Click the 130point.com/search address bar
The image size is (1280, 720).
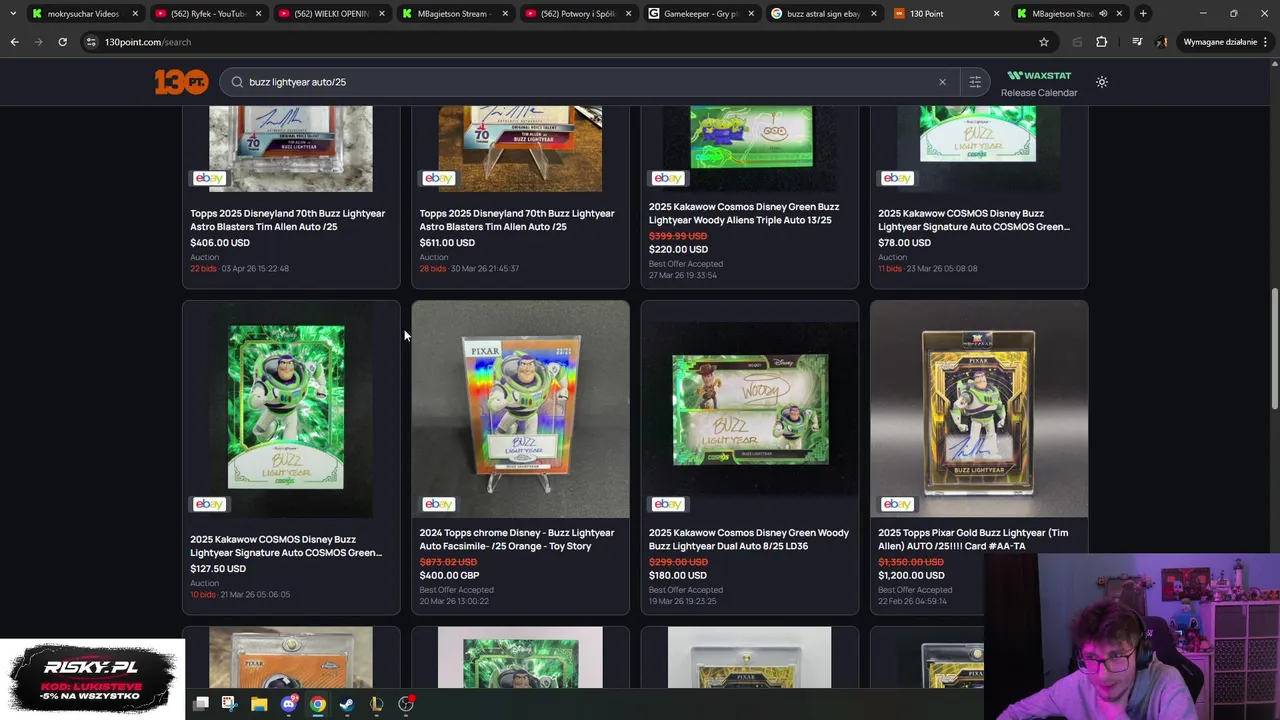point(560,42)
